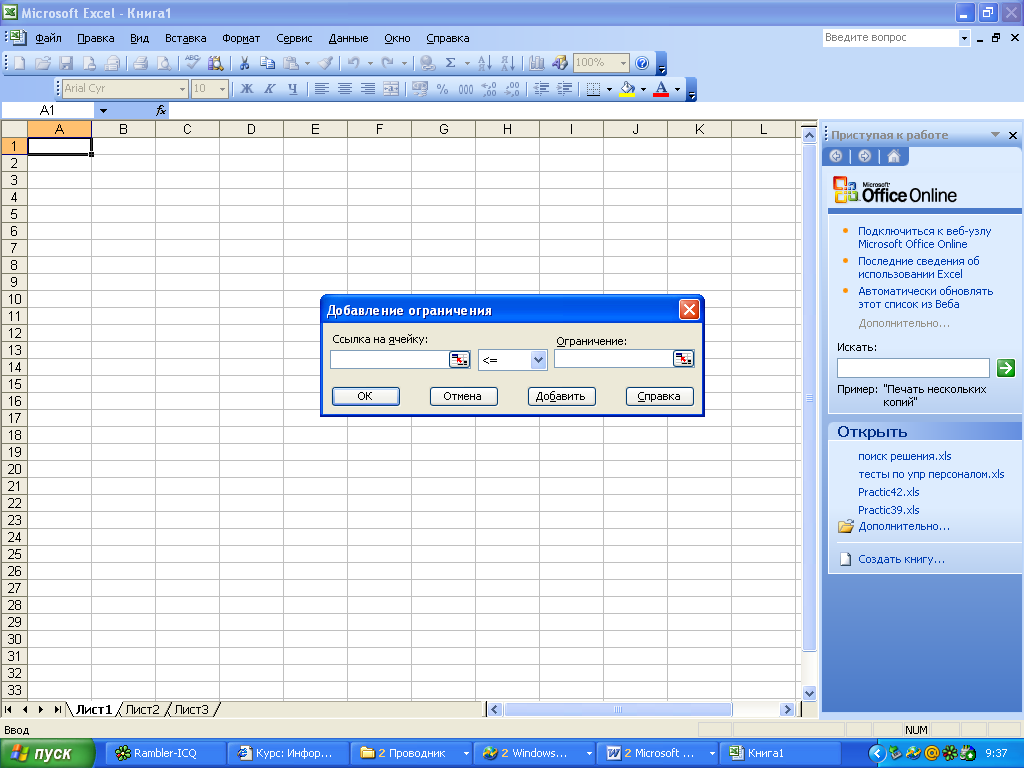Screen dimensions: 1024x768
Task: Click the task pane Home icon
Action: tap(893, 156)
